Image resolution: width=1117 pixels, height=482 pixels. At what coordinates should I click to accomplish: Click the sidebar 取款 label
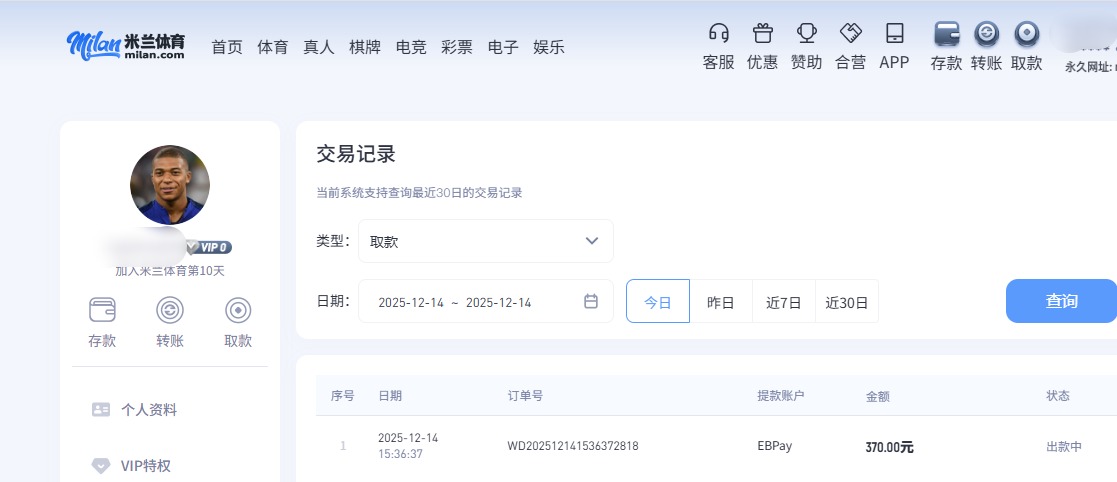(238, 341)
